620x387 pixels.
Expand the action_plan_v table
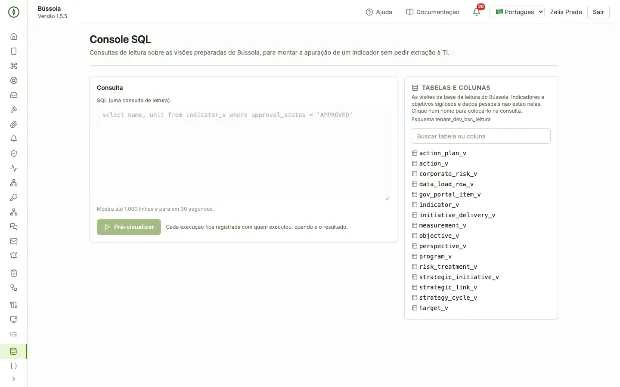click(439, 153)
